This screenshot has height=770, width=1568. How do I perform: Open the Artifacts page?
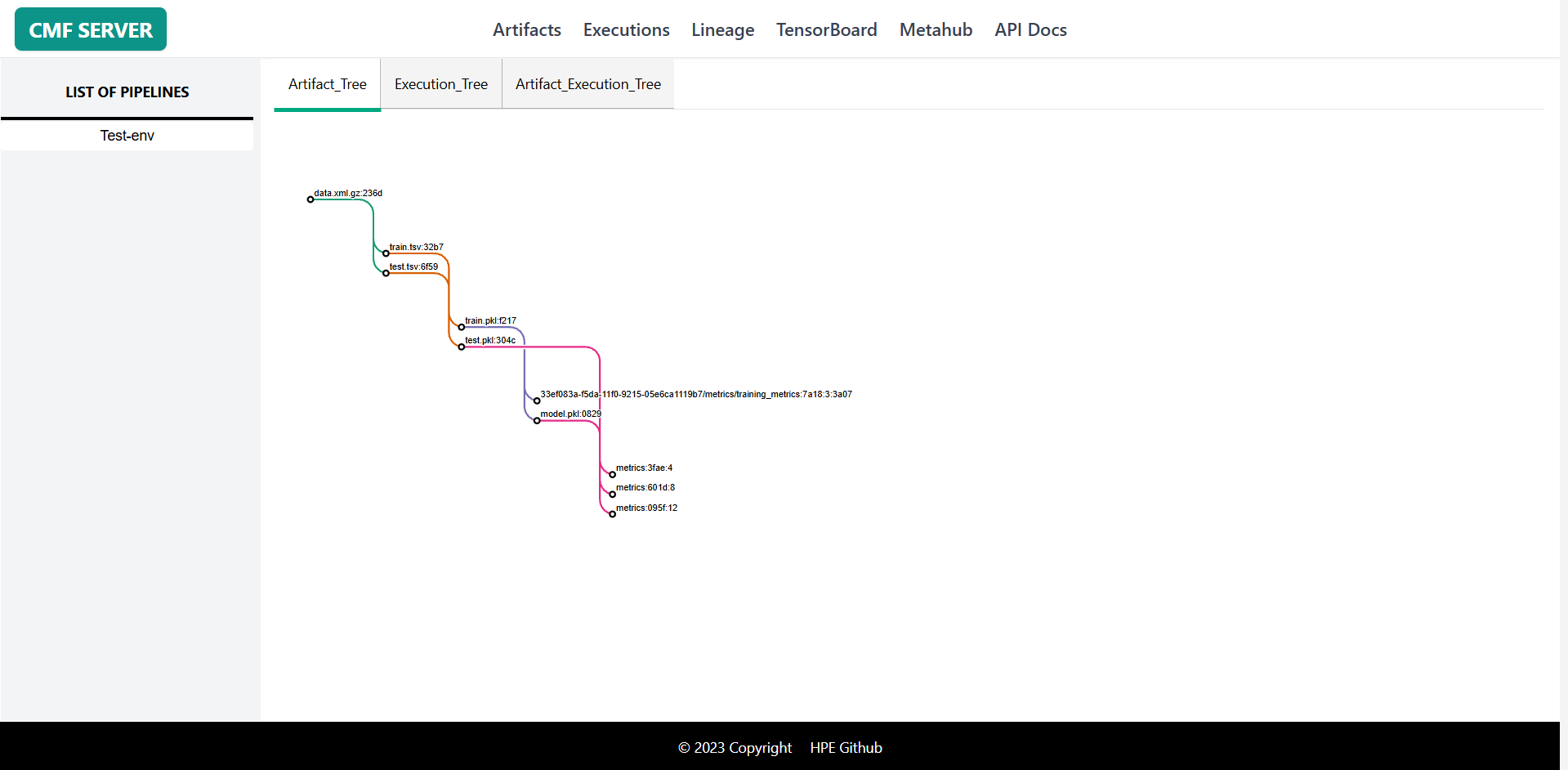526,29
